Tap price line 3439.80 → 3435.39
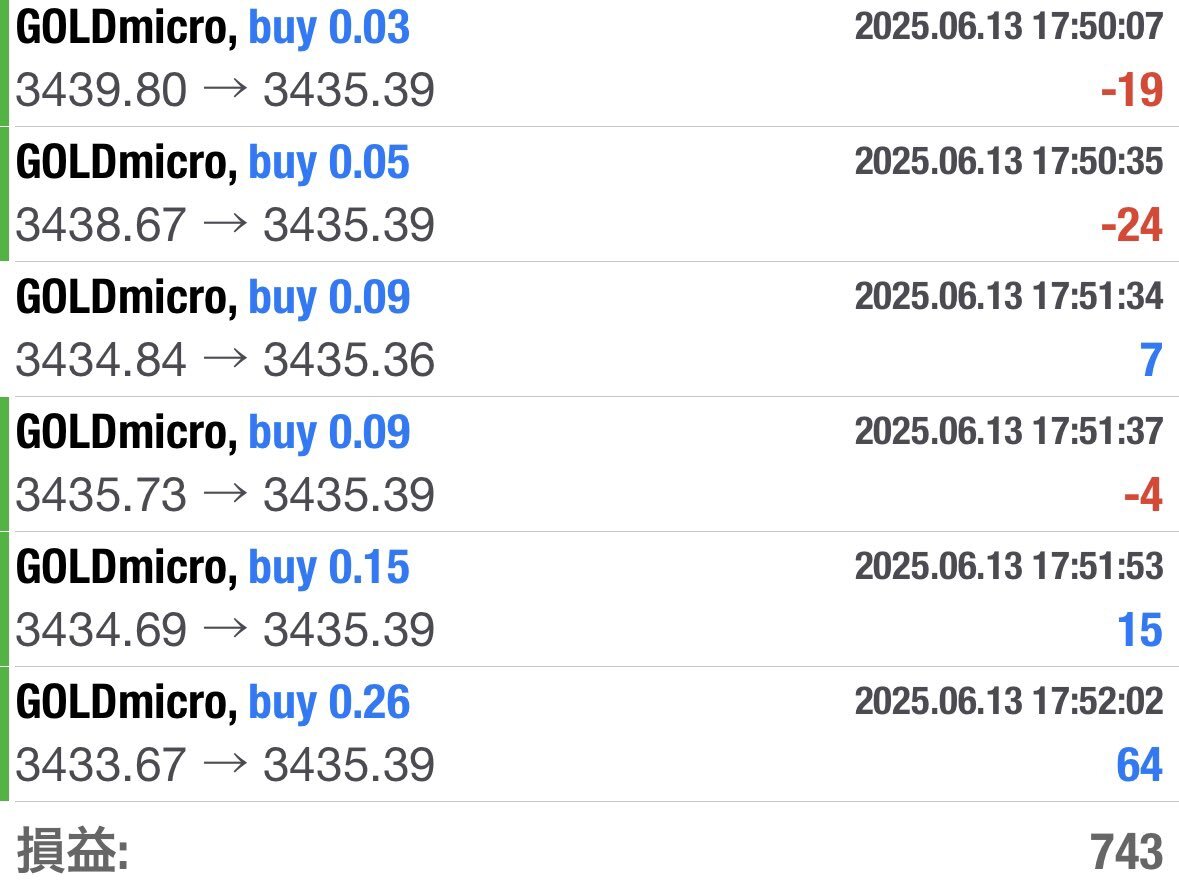1179x890 pixels. (x=225, y=92)
